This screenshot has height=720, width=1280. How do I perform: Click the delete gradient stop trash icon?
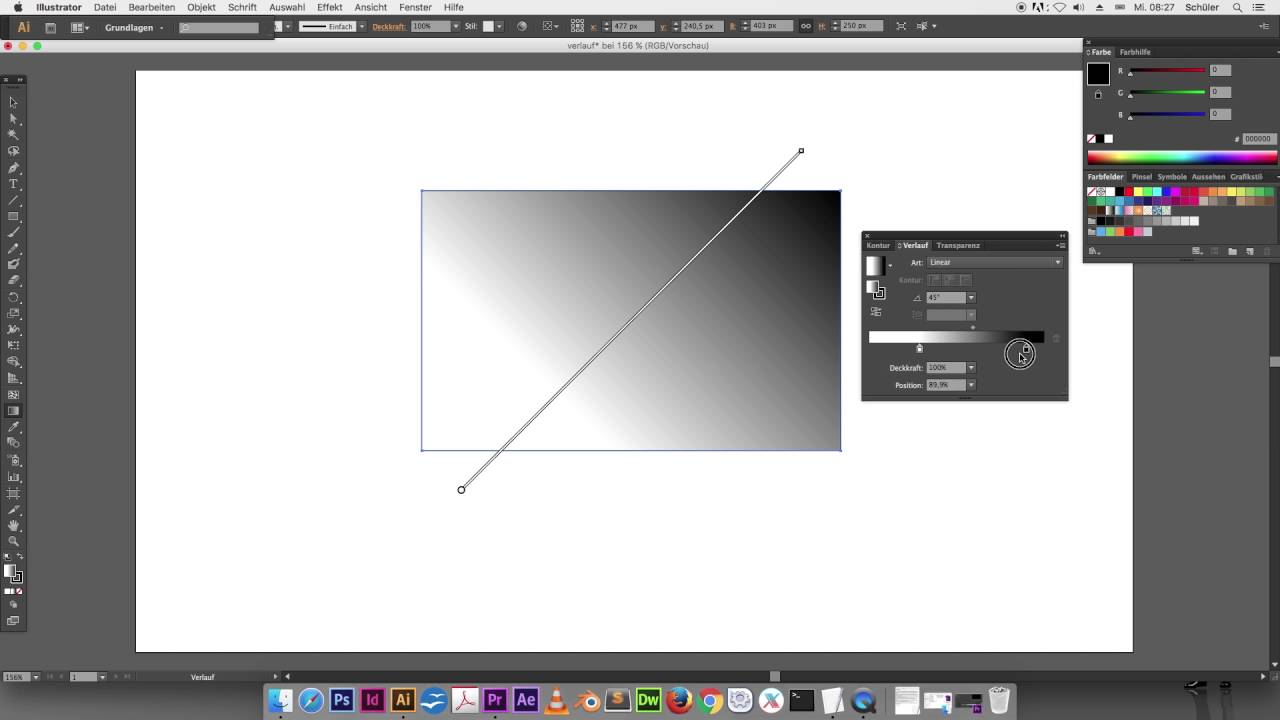click(x=1056, y=338)
